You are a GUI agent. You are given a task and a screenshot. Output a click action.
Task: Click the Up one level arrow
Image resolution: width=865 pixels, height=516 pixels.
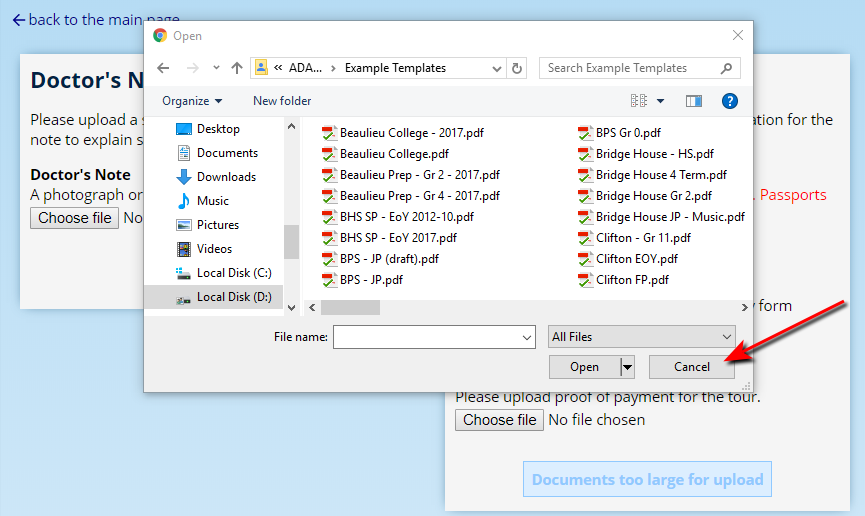[237, 68]
